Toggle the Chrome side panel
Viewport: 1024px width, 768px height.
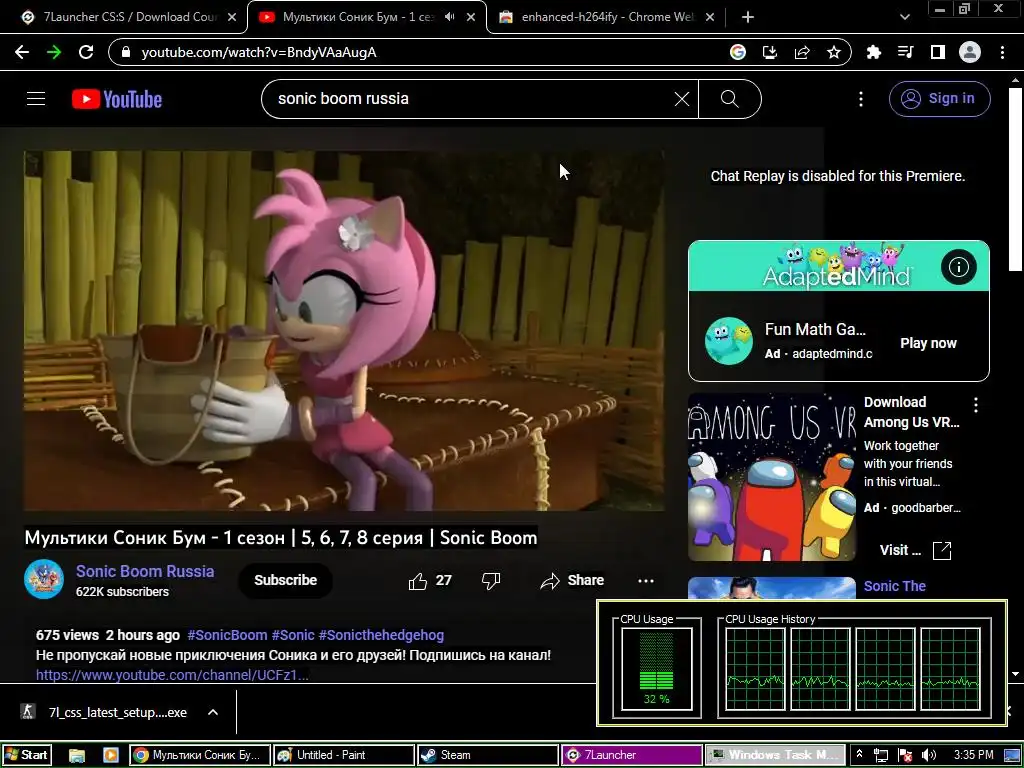point(938,52)
